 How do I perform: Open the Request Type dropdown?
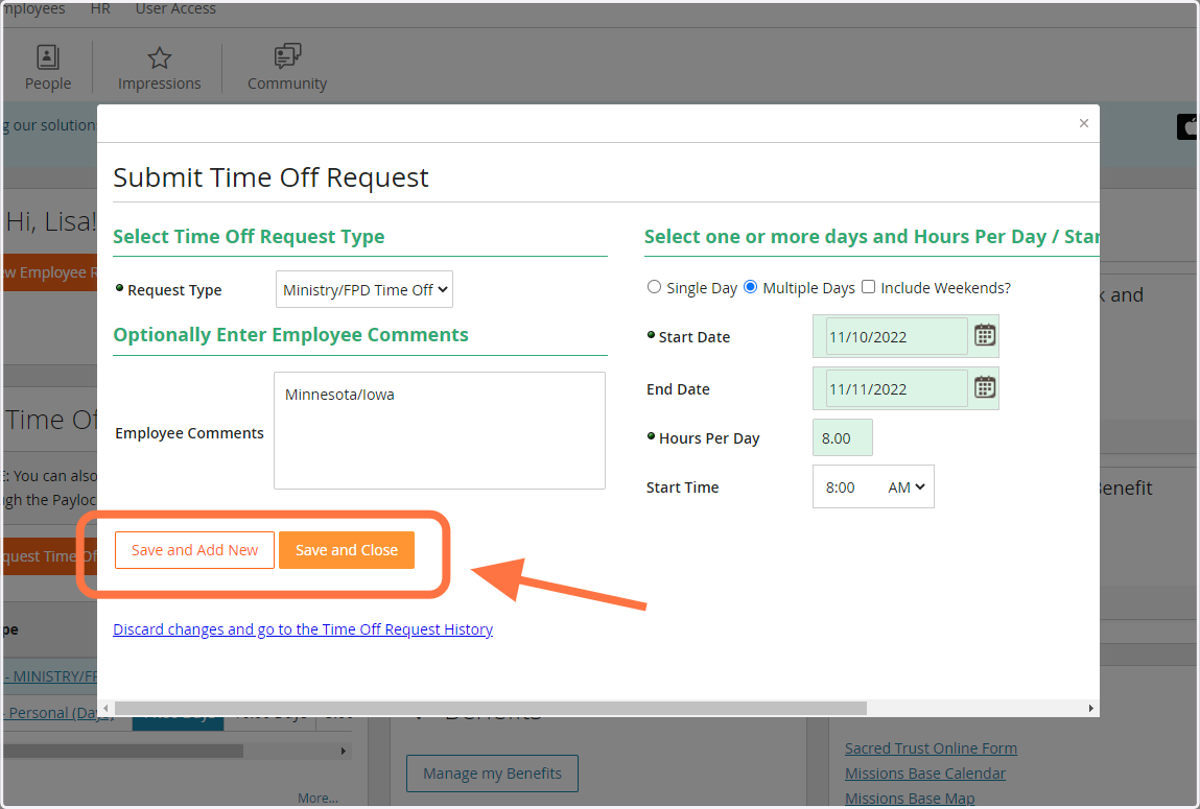pos(364,289)
